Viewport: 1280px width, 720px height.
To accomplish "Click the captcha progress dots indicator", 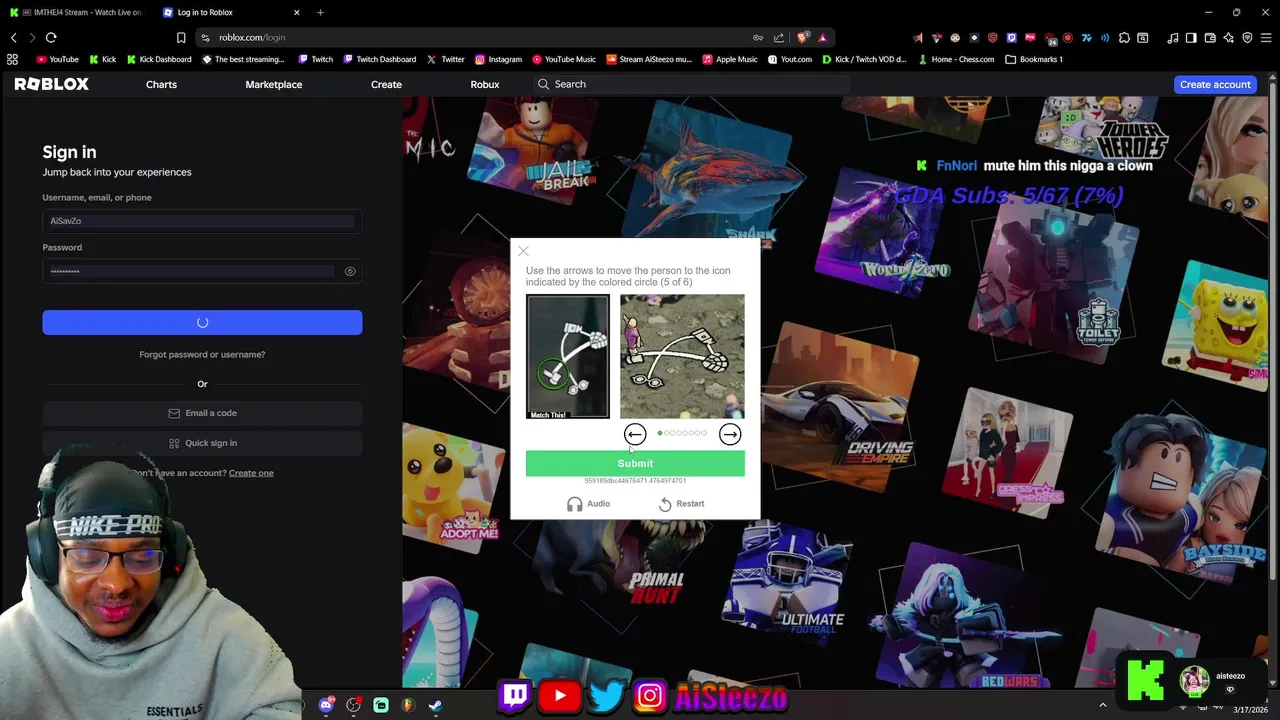I will point(682,433).
